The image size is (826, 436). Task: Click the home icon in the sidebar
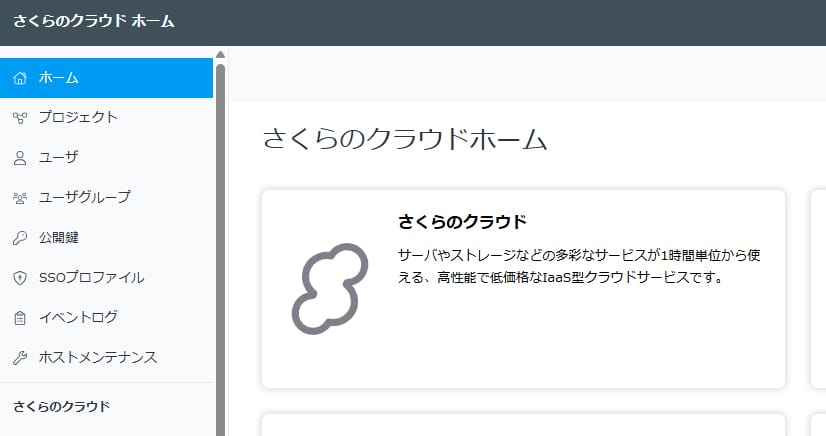20,78
